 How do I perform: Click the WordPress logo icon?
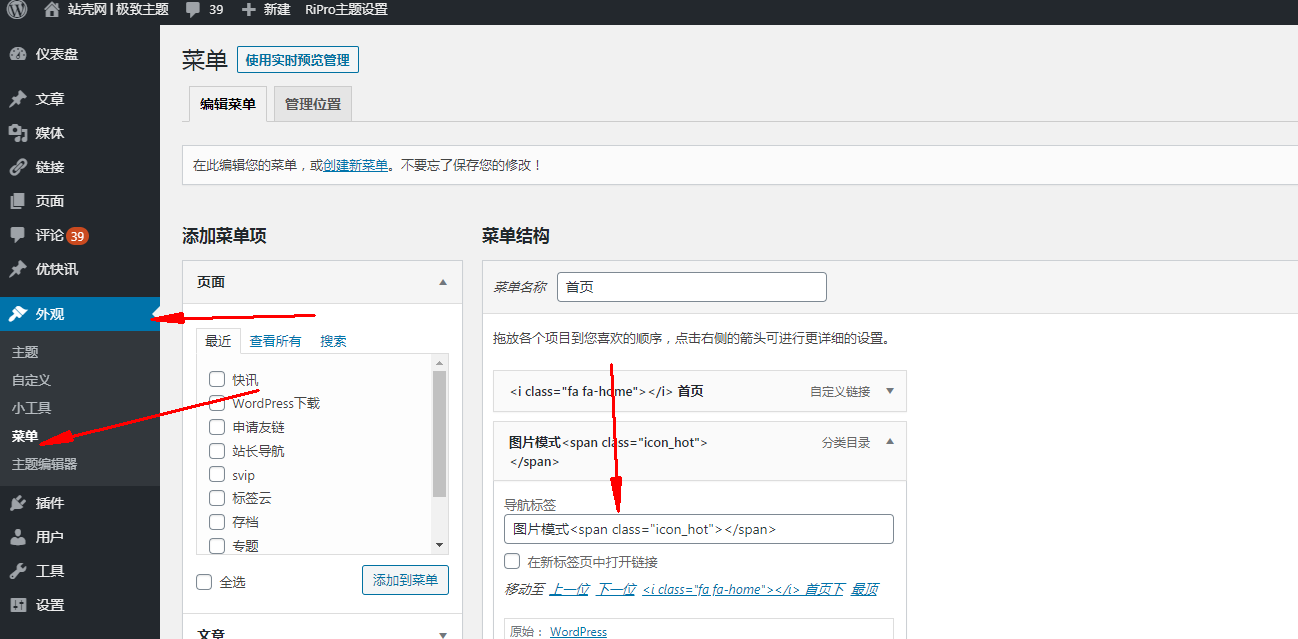pyautogui.click(x=17, y=10)
